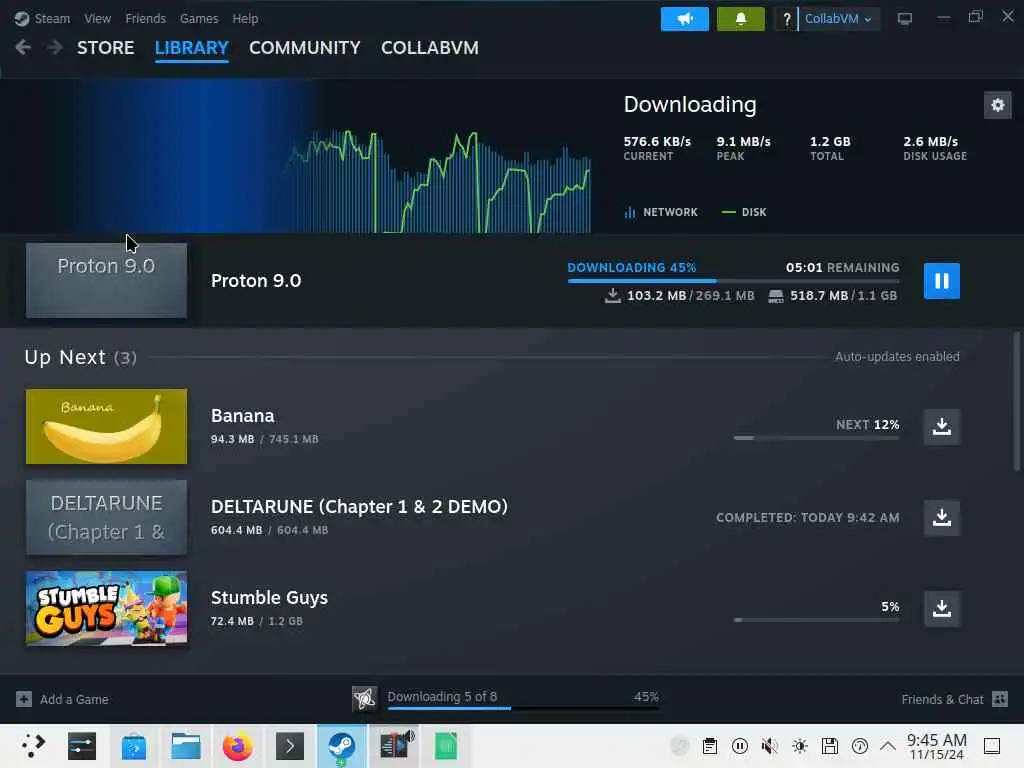This screenshot has width=1024, height=768.
Task: Click DELTARUNE (Chapter 1 & 2 DEMO) title
Action: pyautogui.click(x=359, y=507)
